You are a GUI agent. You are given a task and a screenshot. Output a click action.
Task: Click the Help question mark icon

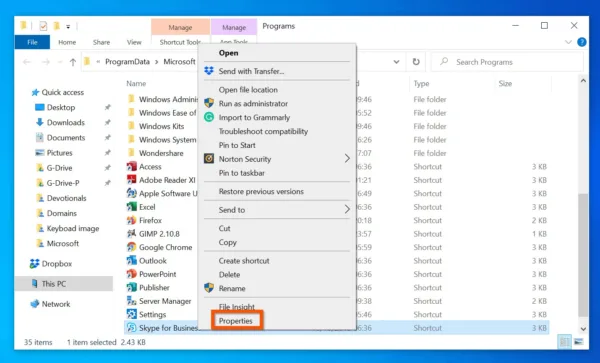pyautogui.click(x=582, y=42)
